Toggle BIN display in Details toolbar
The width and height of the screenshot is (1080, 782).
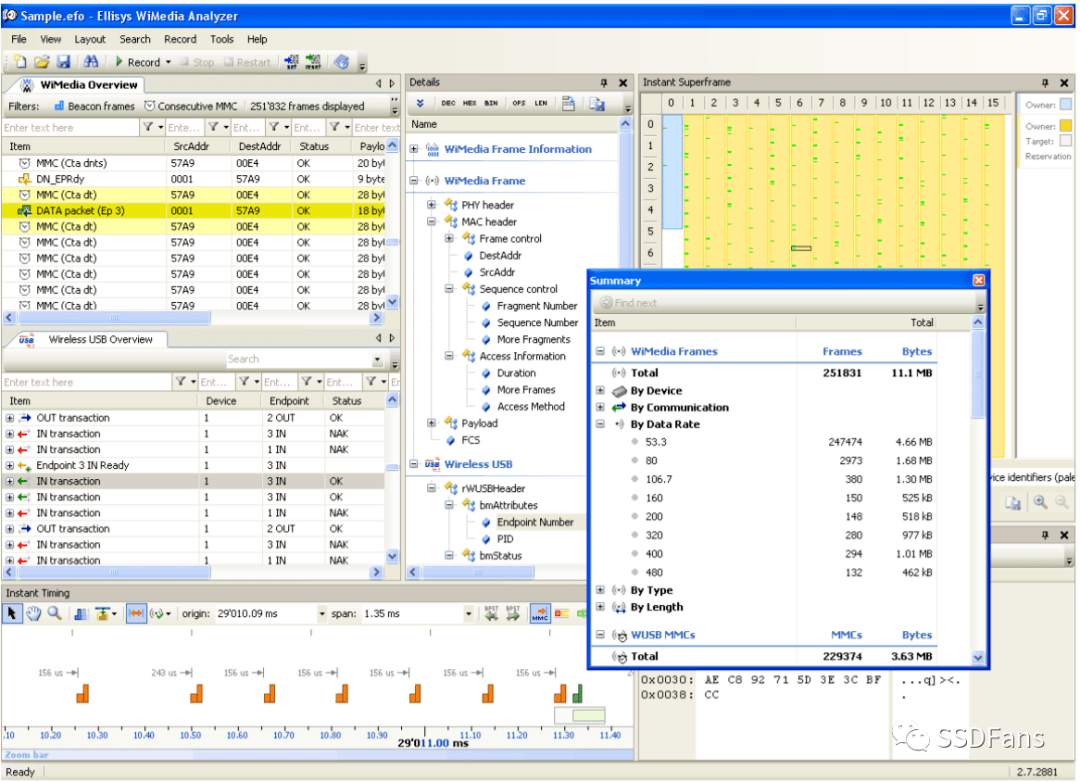[x=491, y=103]
